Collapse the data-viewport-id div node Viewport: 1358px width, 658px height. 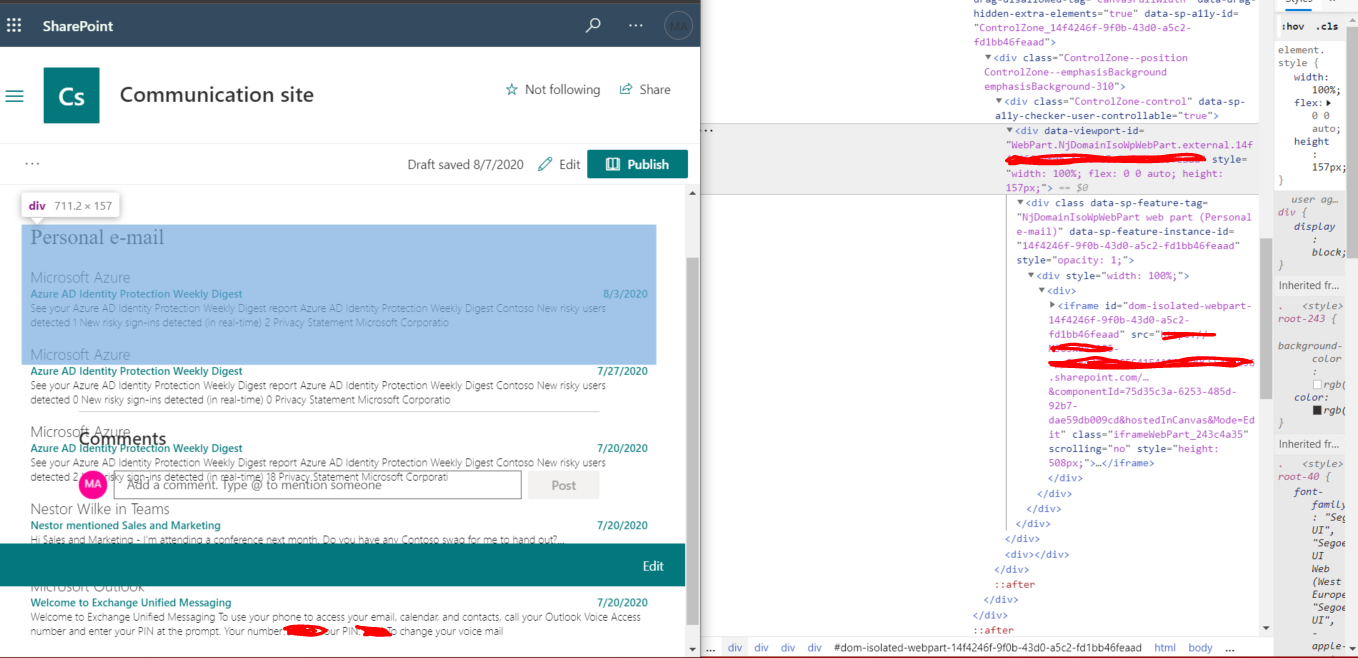point(1009,130)
